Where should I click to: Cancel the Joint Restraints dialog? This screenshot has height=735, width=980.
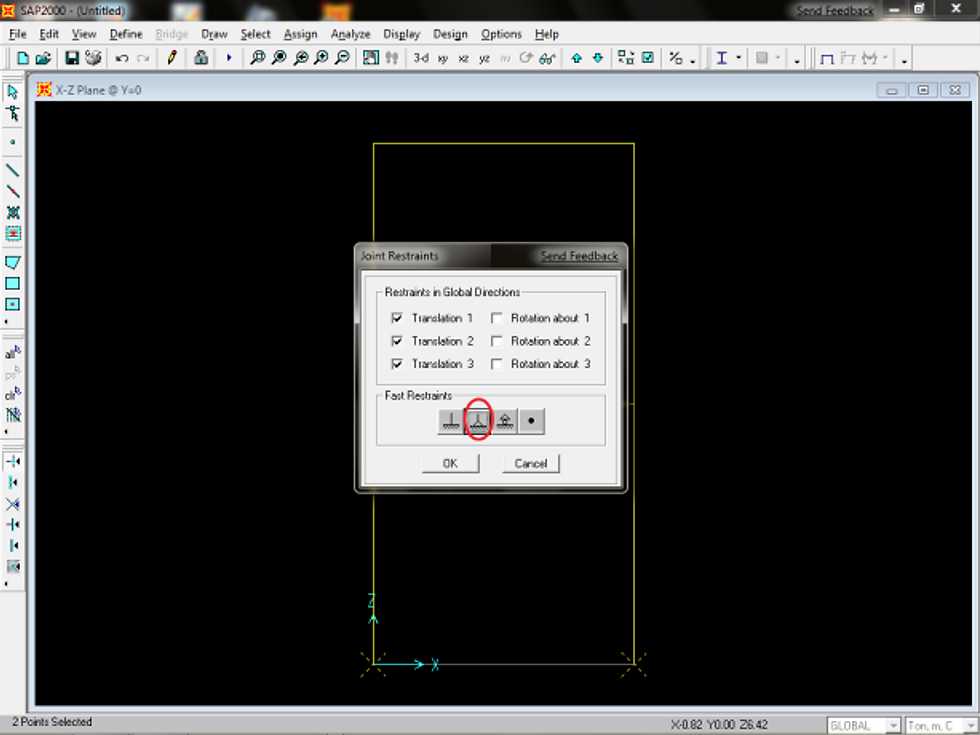tap(531, 463)
